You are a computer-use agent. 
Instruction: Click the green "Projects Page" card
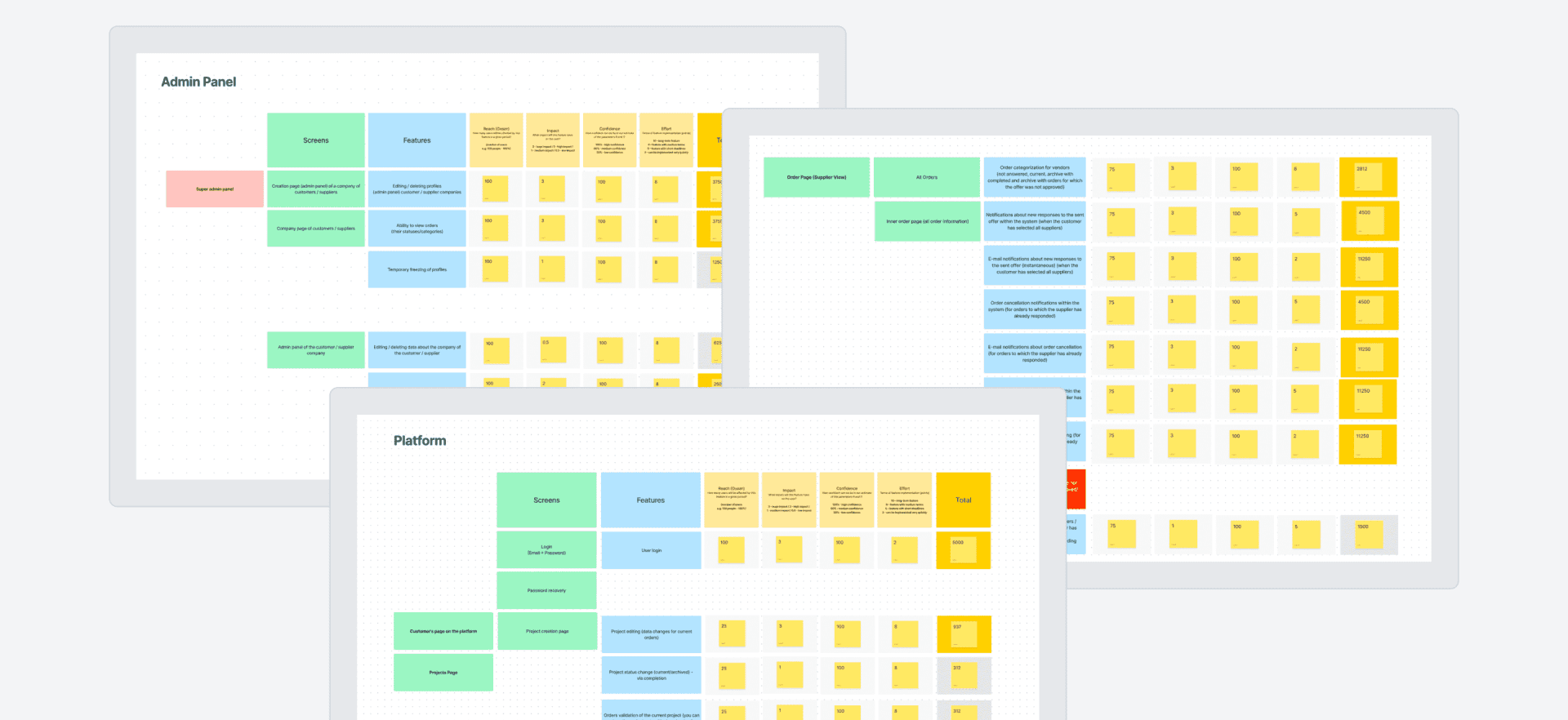(x=443, y=673)
